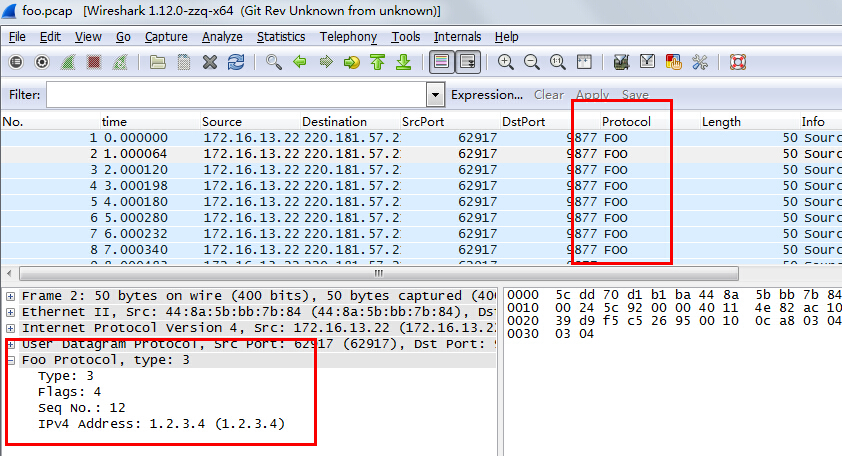Open the Capture menu
Image resolution: width=842 pixels, height=456 pixels.
[166, 37]
